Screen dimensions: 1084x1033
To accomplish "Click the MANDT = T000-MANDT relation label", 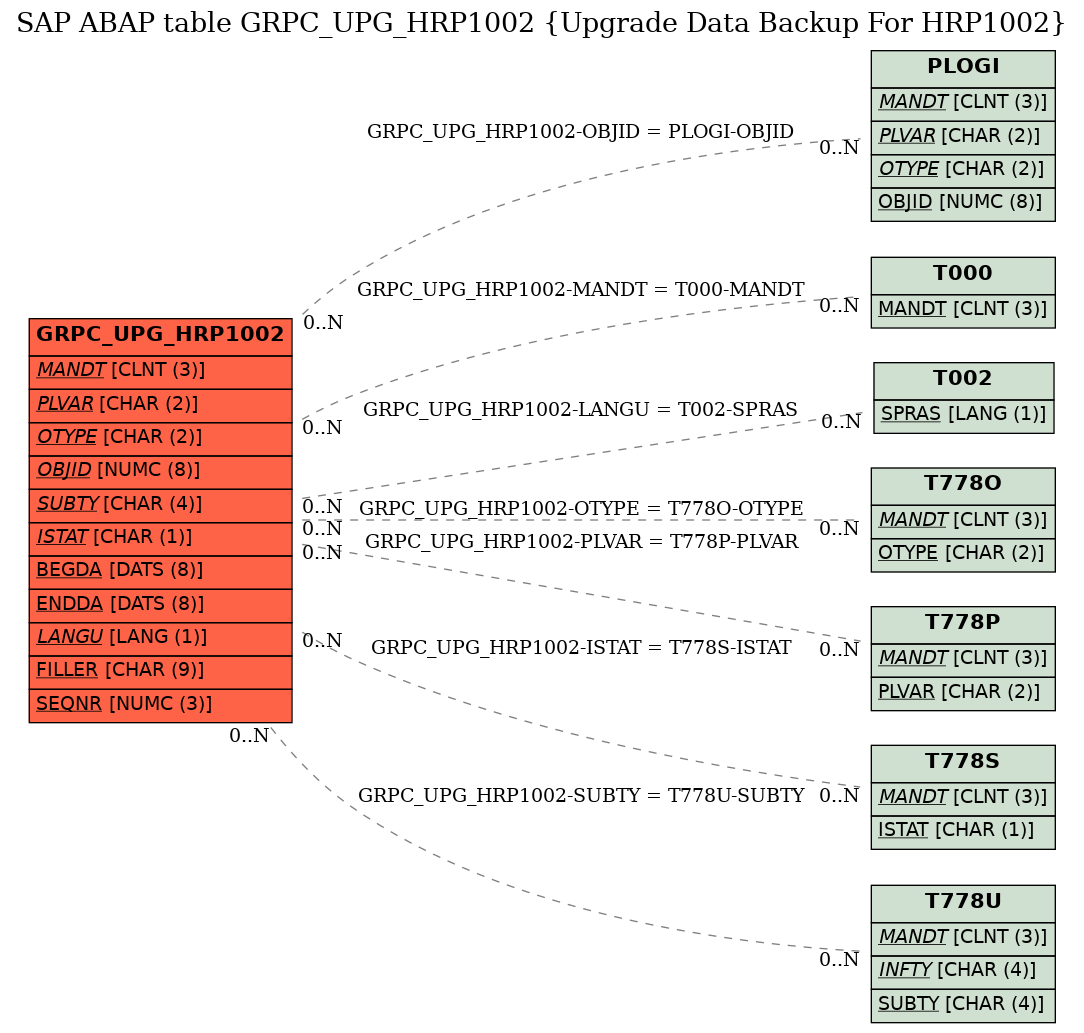I will [581, 290].
